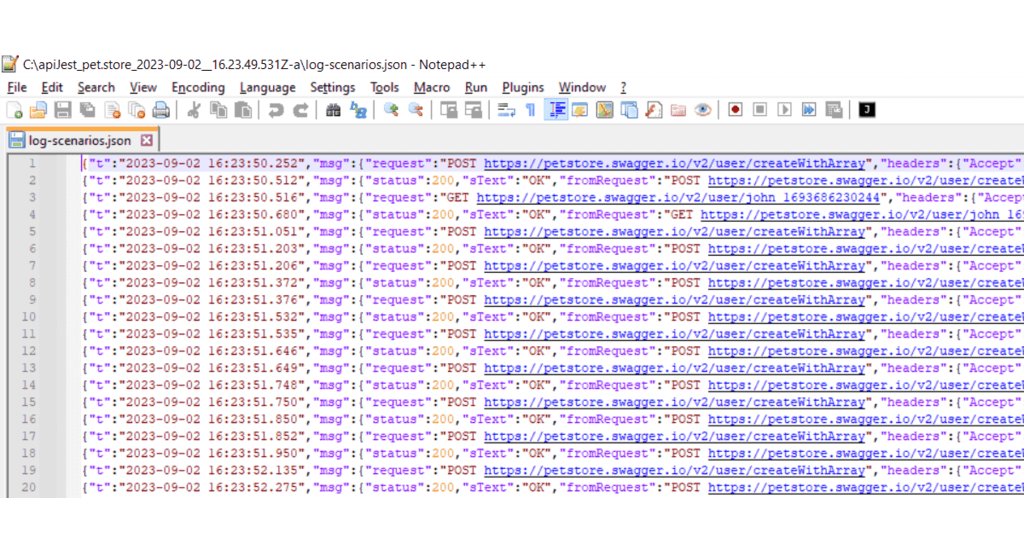Image resolution: width=1024 pixels, height=550 pixels.
Task: Click the status 200 value on line 2
Action: 443,180
